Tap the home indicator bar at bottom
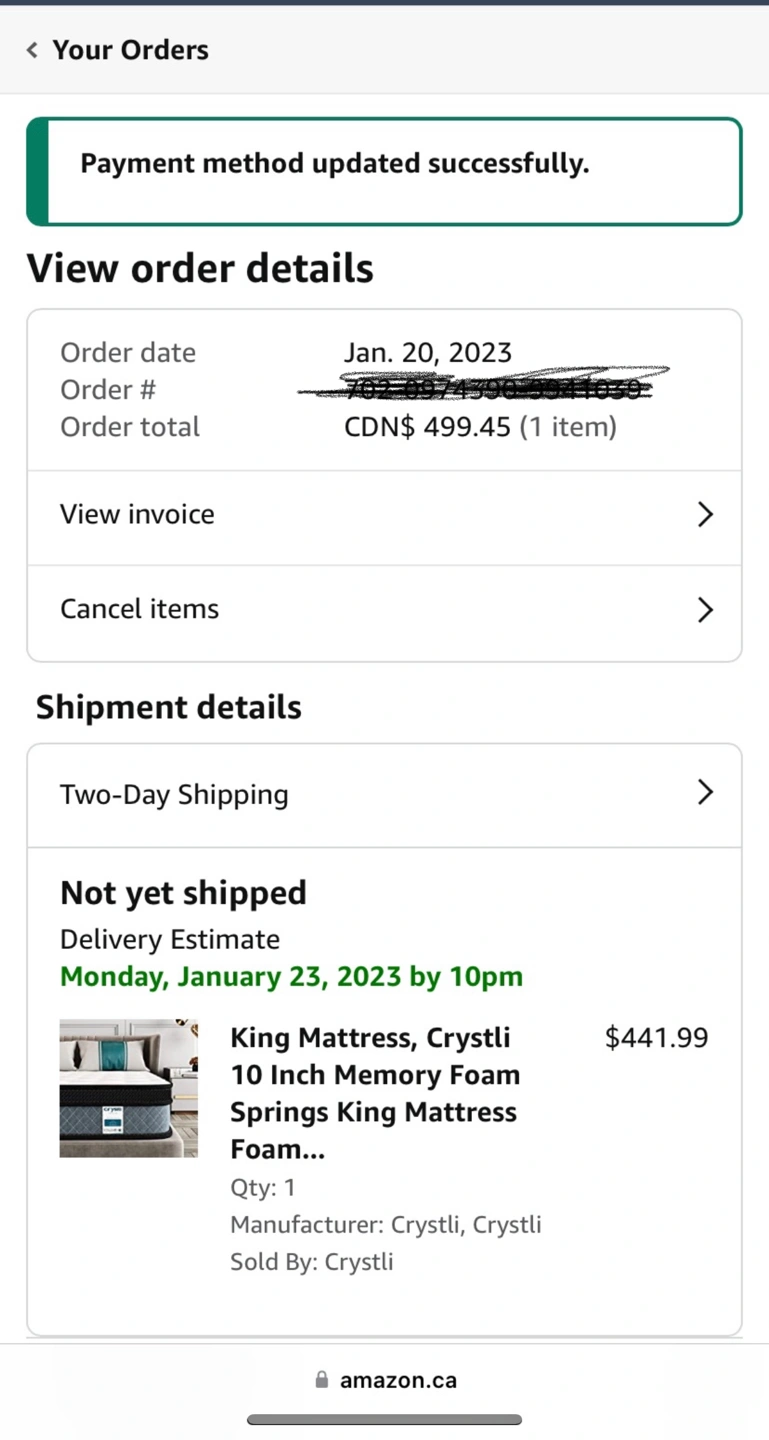The image size is (769, 1440). [x=384, y=1420]
